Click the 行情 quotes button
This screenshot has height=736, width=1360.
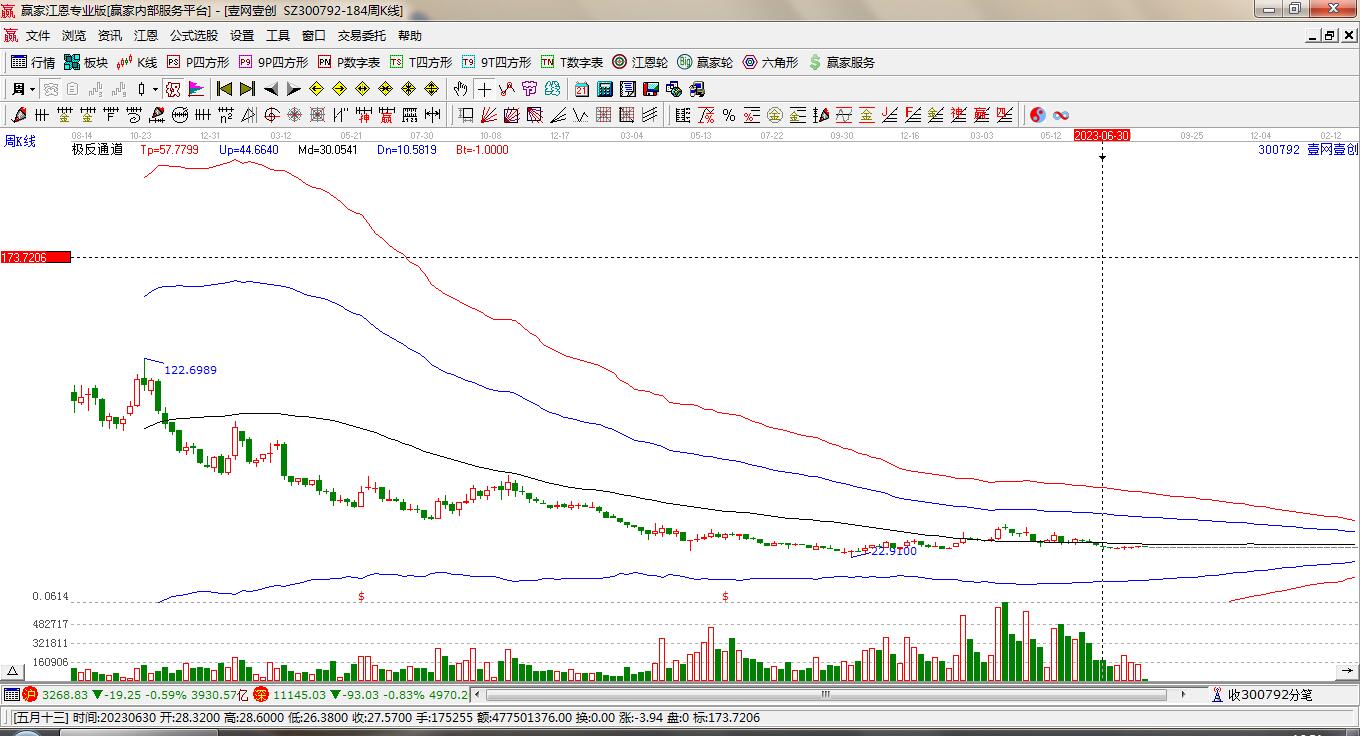pos(33,62)
